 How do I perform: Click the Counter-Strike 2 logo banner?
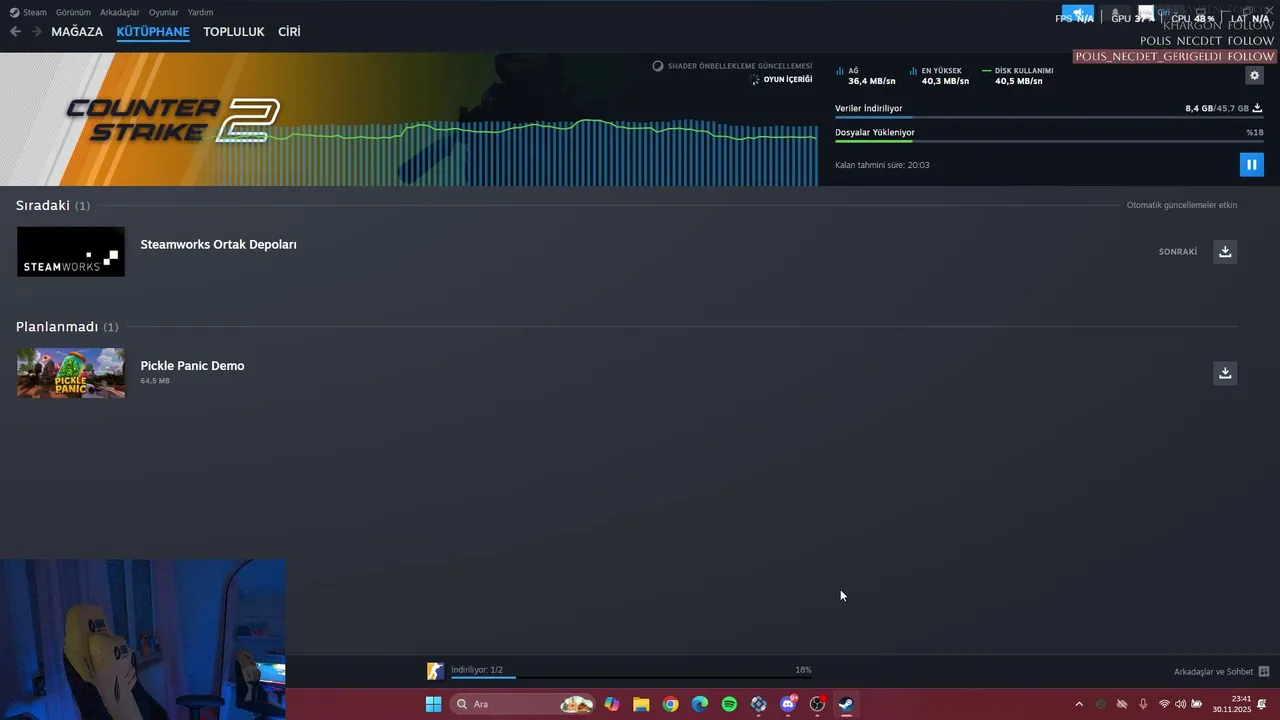172,120
